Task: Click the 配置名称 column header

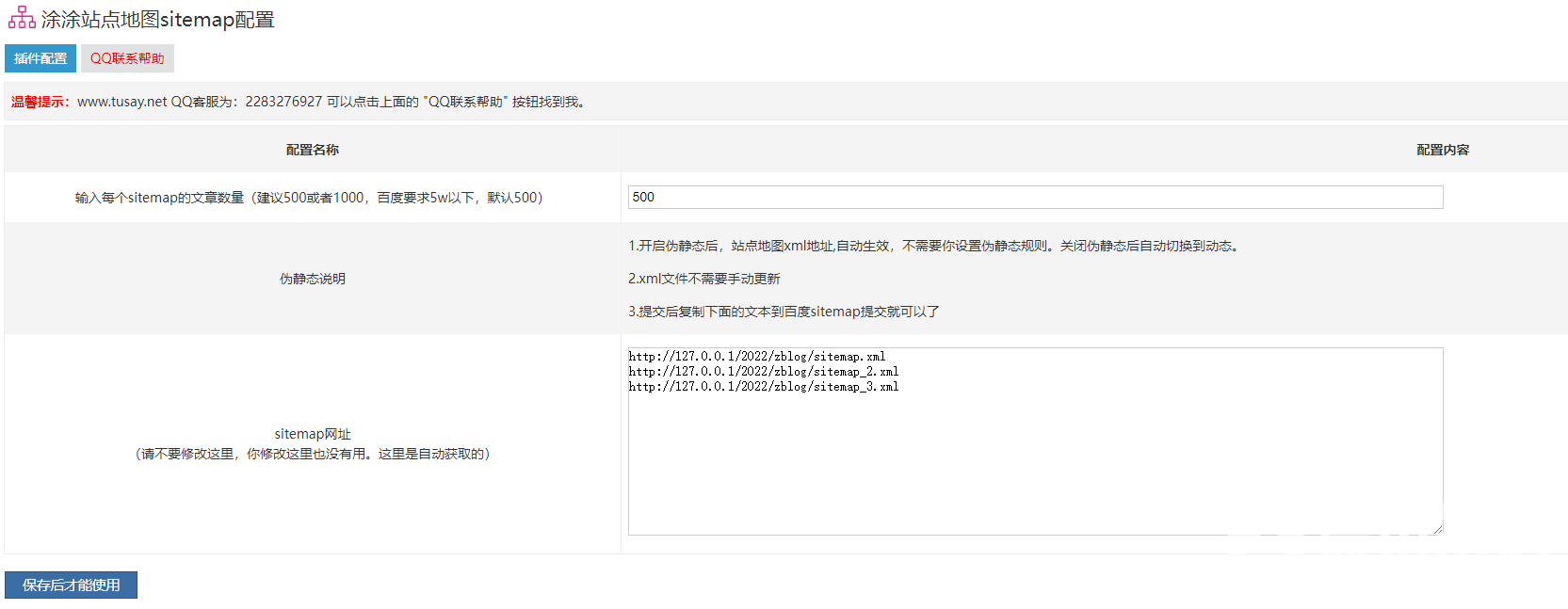Action: pyautogui.click(x=313, y=150)
